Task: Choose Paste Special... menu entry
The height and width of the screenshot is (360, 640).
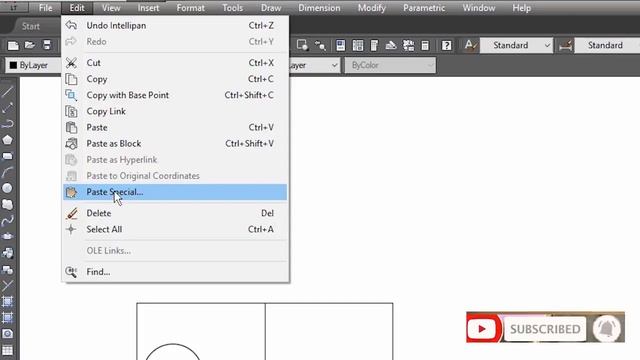Action: (x=175, y=192)
